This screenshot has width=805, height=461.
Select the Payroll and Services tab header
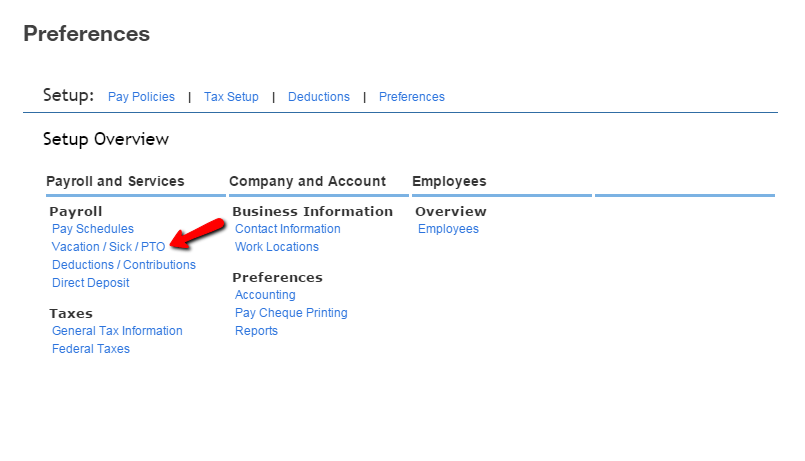coord(115,181)
